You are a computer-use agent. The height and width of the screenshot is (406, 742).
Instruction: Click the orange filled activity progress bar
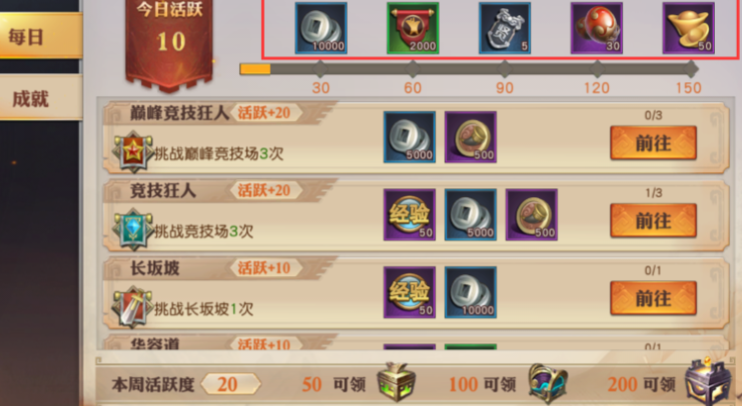coord(255,69)
